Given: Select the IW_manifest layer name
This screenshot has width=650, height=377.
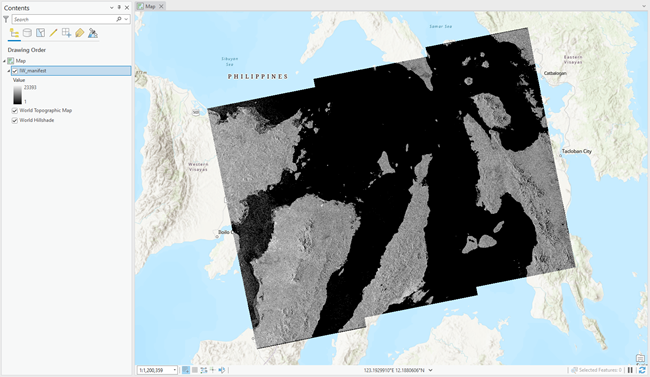Looking at the screenshot, I should 33,71.
